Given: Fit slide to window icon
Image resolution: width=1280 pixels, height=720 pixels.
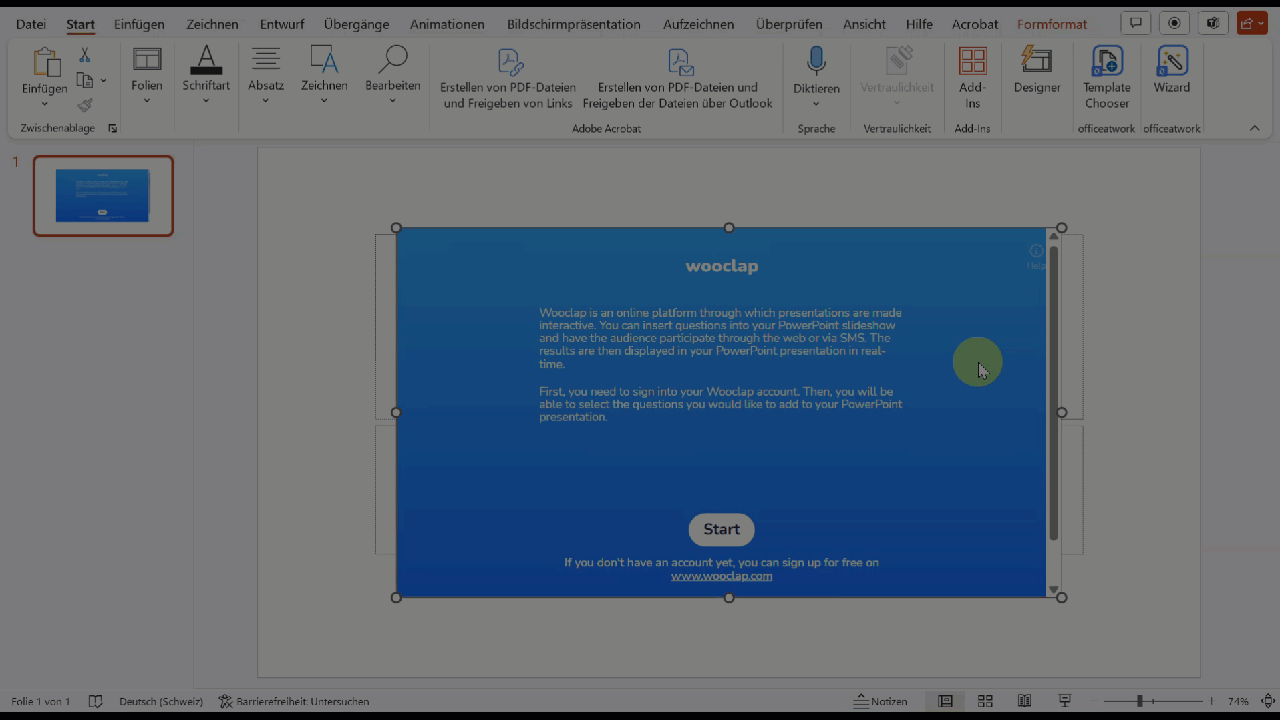Looking at the screenshot, I should 1268,701.
